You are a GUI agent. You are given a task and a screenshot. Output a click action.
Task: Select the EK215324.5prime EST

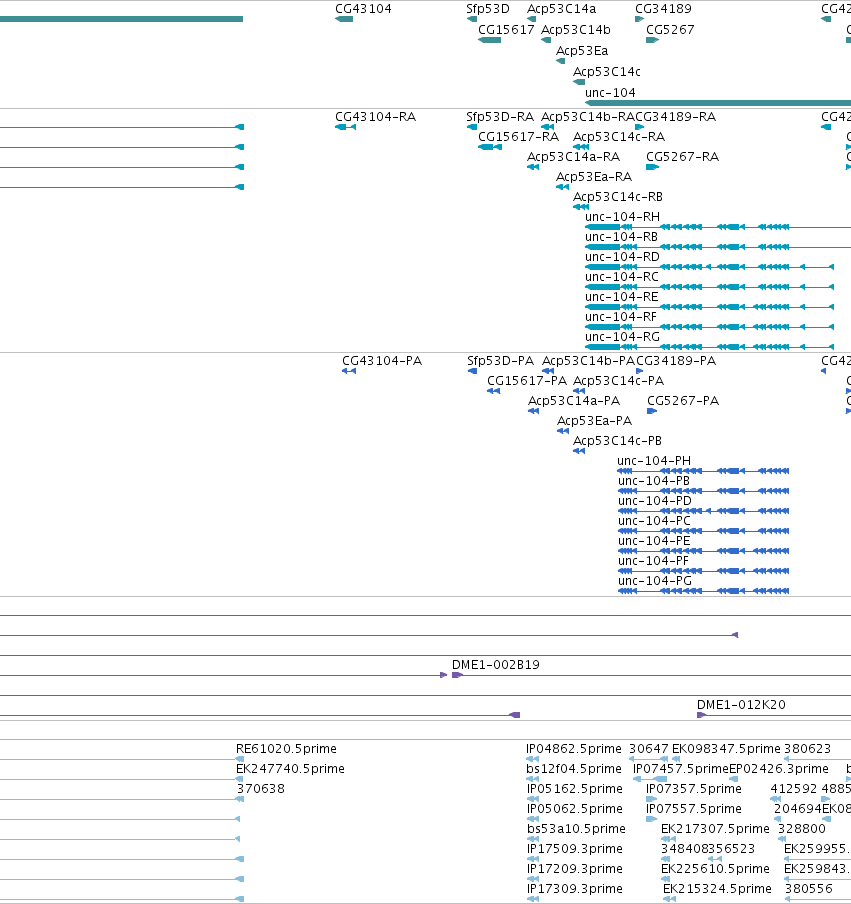[x=667, y=899]
